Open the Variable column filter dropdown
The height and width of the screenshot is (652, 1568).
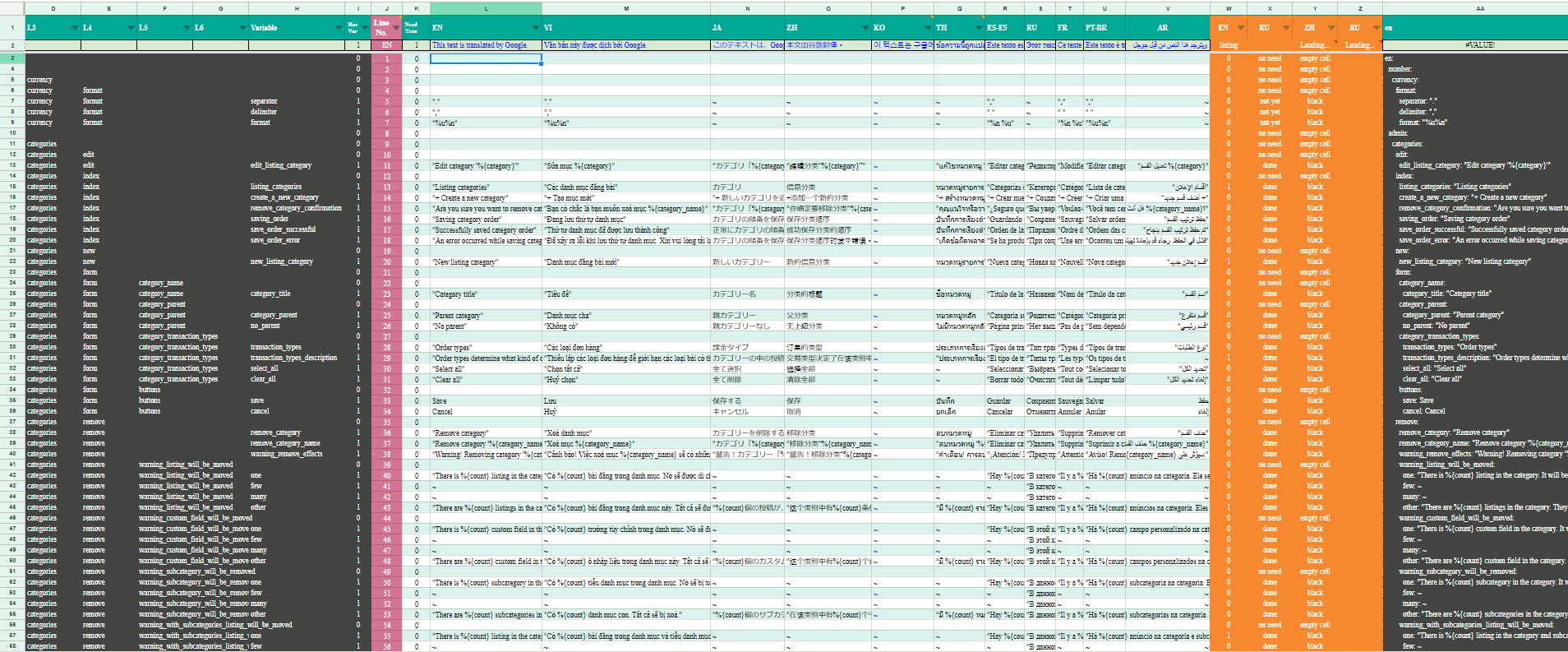pyautogui.click(x=339, y=28)
